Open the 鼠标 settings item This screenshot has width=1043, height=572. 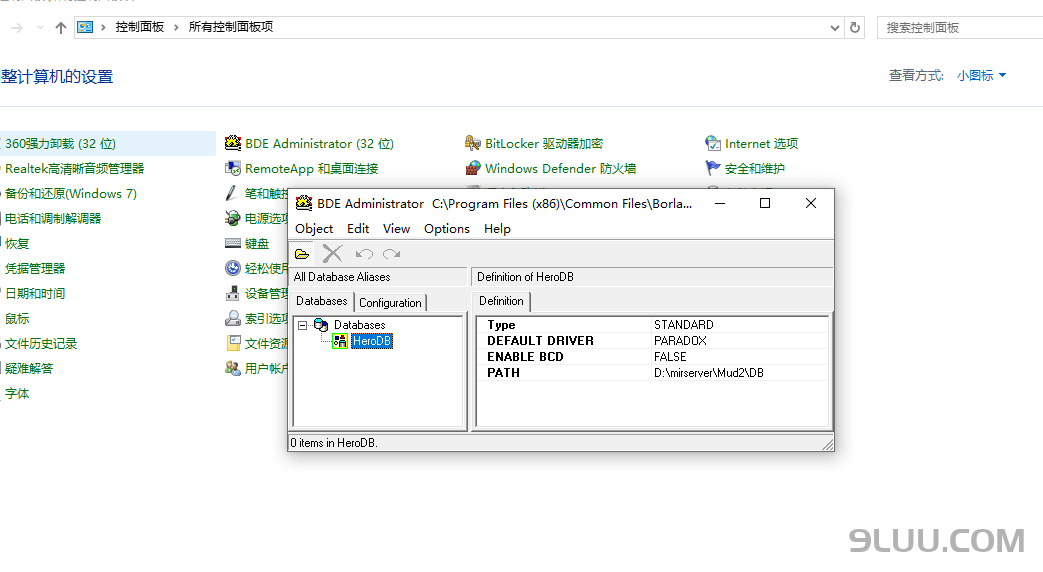pyautogui.click(x=17, y=319)
